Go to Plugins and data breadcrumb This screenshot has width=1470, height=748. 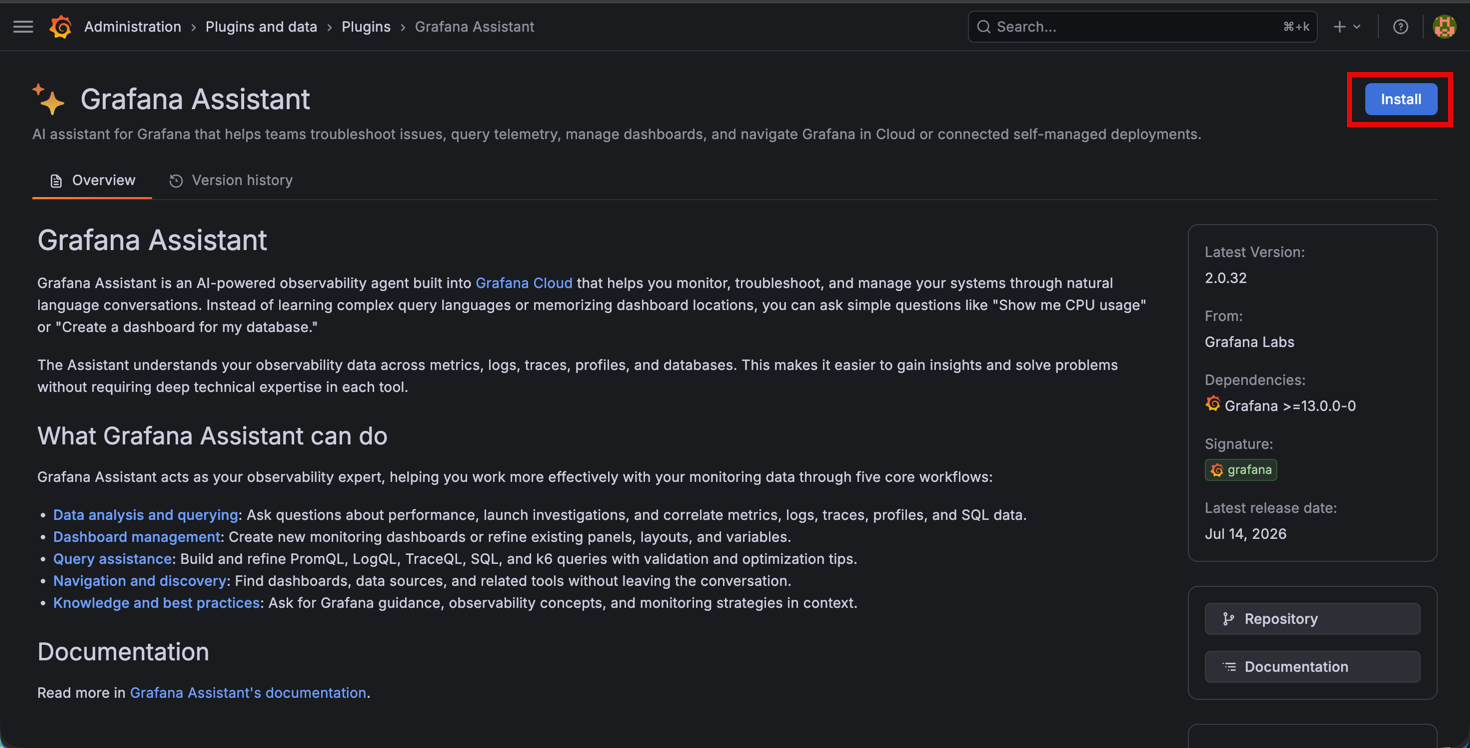tap(261, 27)
